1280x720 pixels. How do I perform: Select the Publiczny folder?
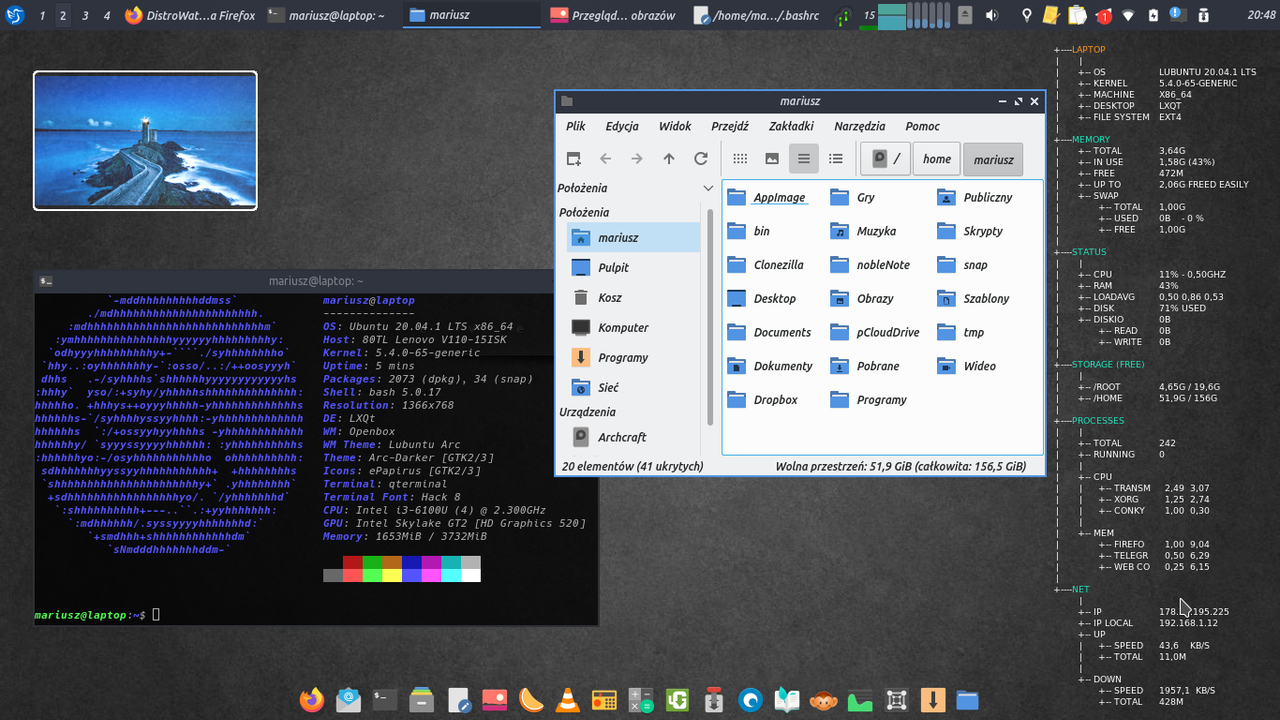[975, 198]
